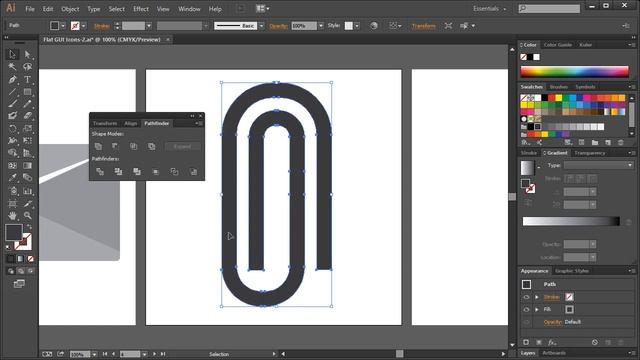Open the gradient Type dropdown
The width and height of the screenshot is (640, 360).
(599, 165)
